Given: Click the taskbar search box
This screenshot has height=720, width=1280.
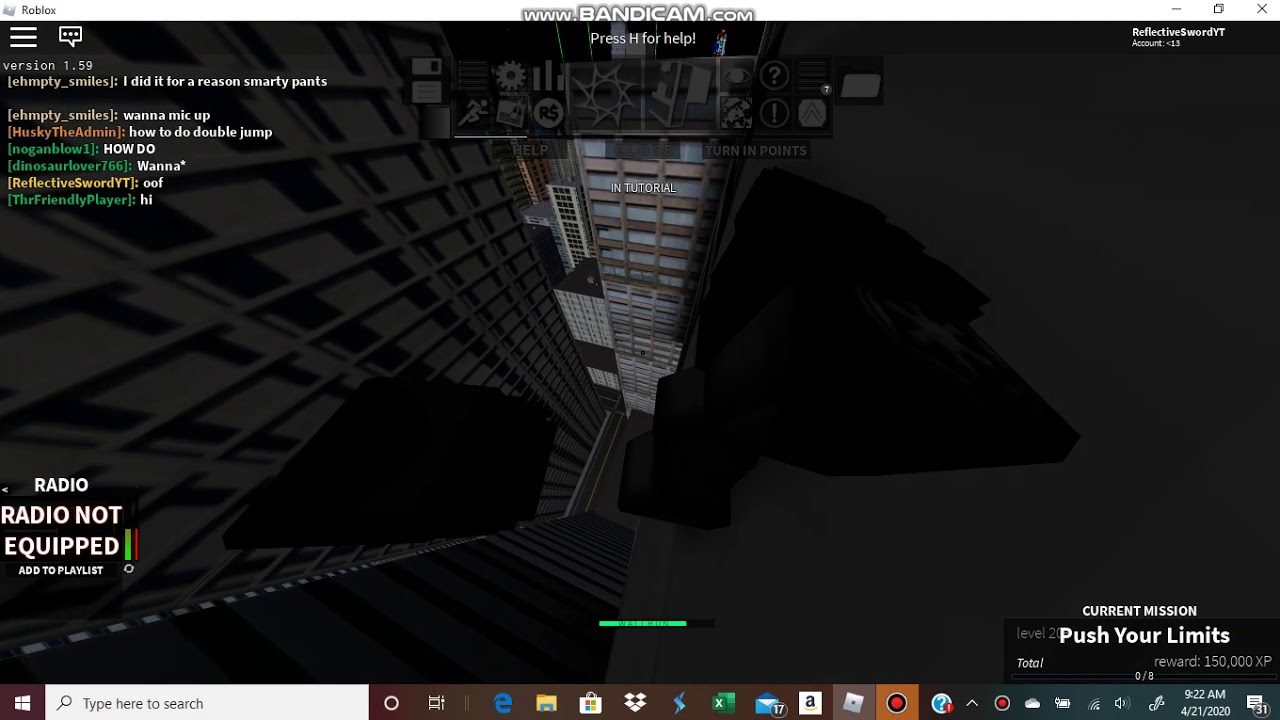Looking at the screenshot, I should click(x=207, y=703).
